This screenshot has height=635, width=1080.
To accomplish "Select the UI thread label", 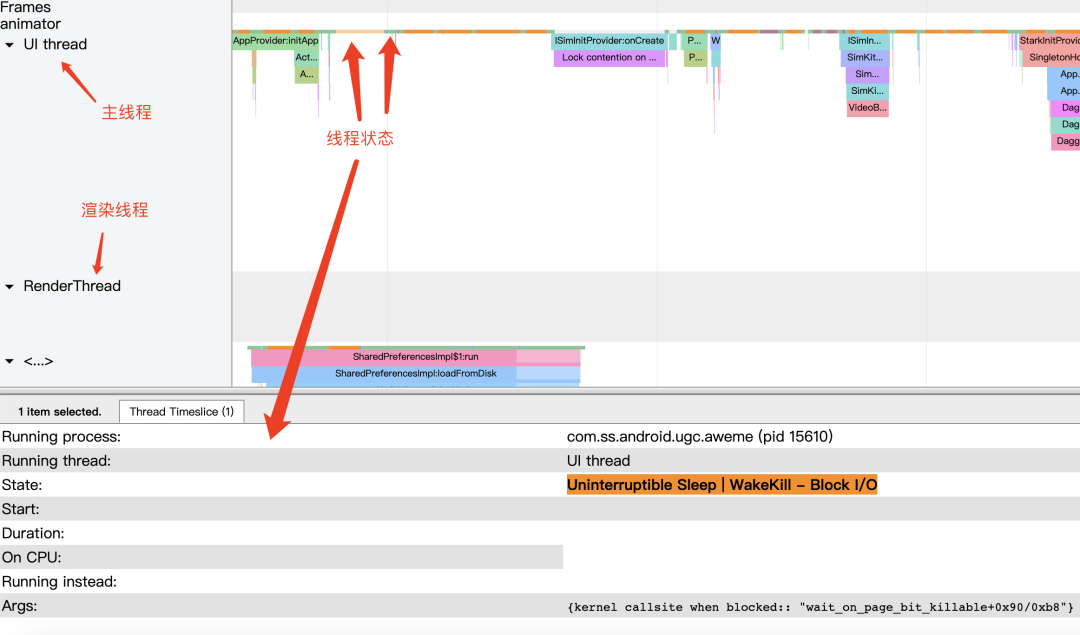I will tap(55, 45).
